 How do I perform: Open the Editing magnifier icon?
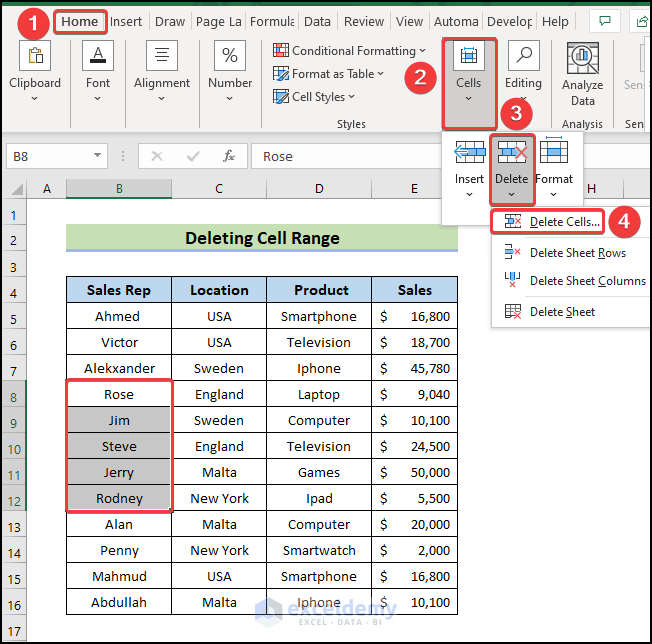[524, 55]
